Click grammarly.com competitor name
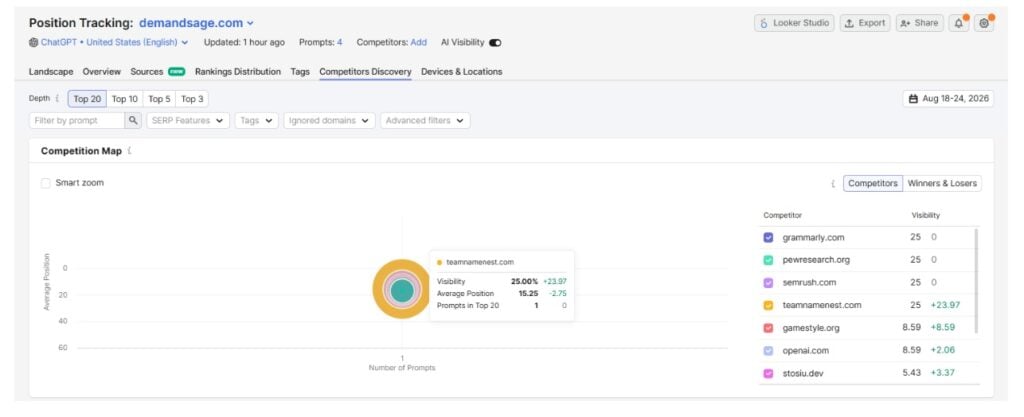The image size is (1024, 417). (x=813, y=238)
